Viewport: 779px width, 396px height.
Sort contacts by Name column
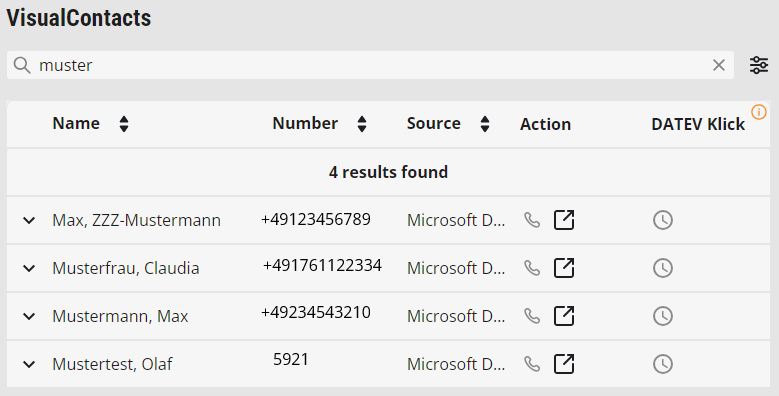(x=124, y=124)
